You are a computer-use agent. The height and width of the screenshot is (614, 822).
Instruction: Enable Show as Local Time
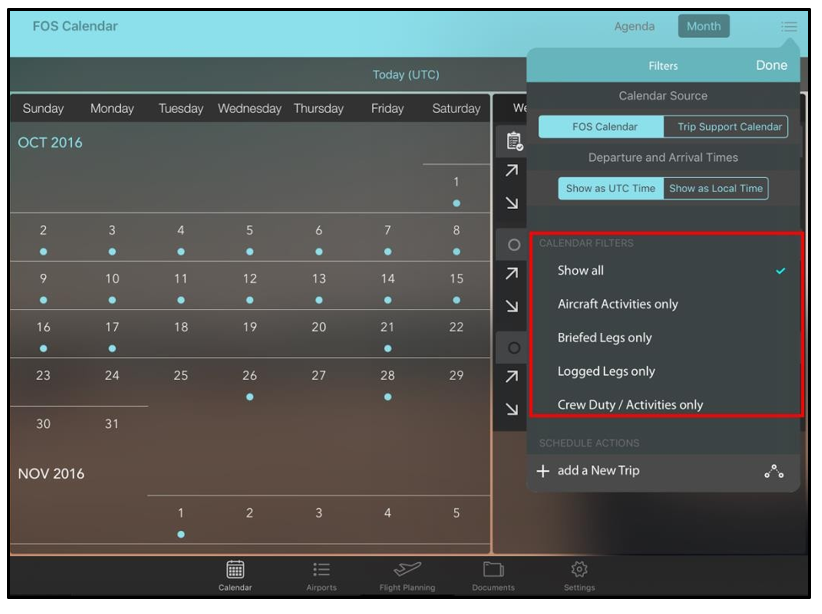(x=716, y=188)
